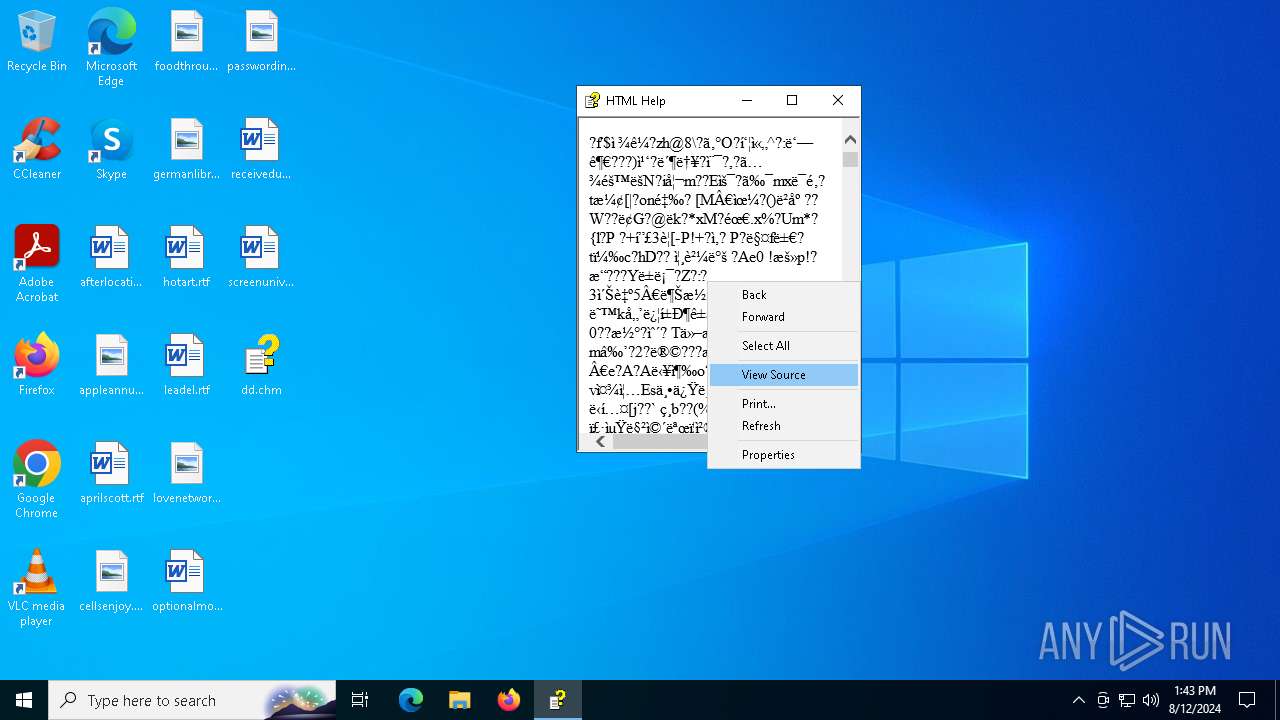Image resolution: width=1280 pixels, height=720 pixels.
Task: Choose Refresh in the context menu
Action: [783, 426]
